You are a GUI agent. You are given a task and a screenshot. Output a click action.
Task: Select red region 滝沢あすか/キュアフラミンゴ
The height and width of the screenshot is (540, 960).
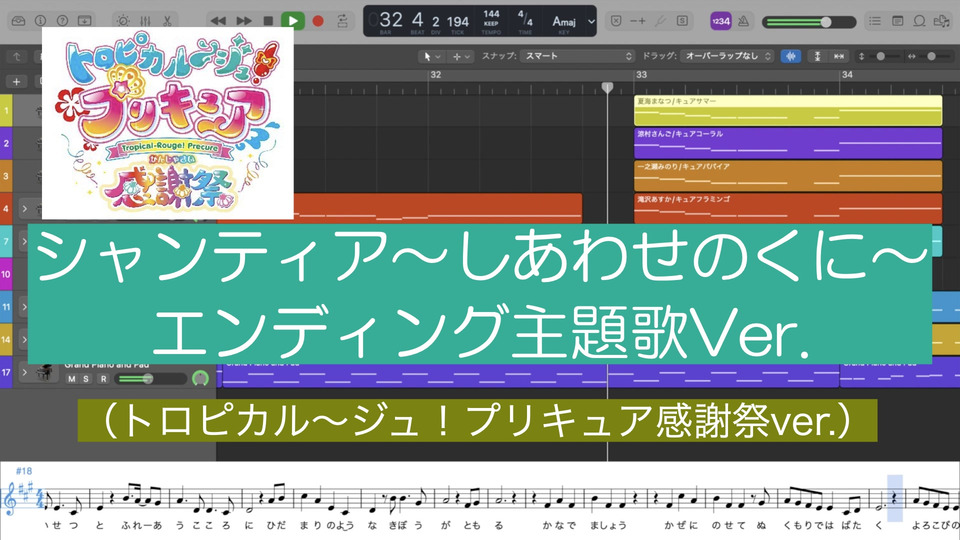788,208
